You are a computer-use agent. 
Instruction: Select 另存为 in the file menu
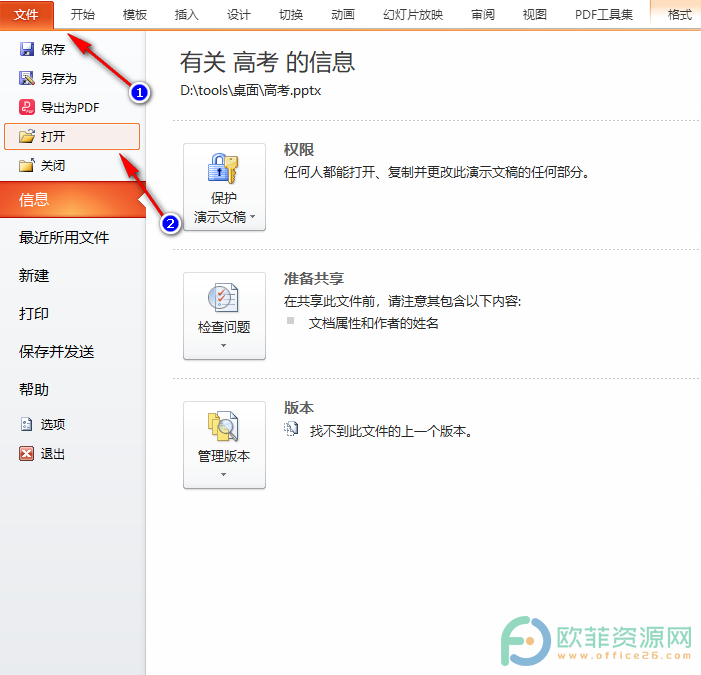72,78
